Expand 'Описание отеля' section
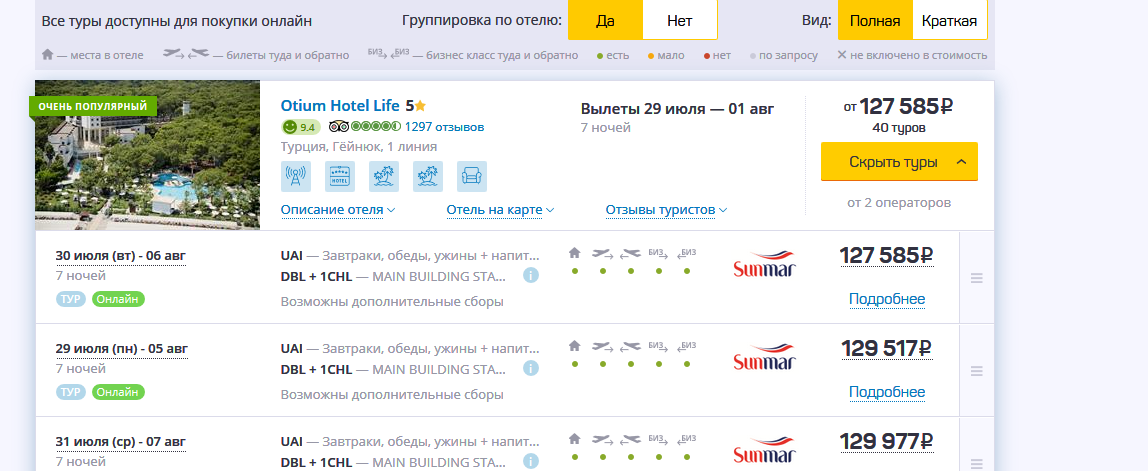The width and height of the screenshot is (1148, 471). 338,210
